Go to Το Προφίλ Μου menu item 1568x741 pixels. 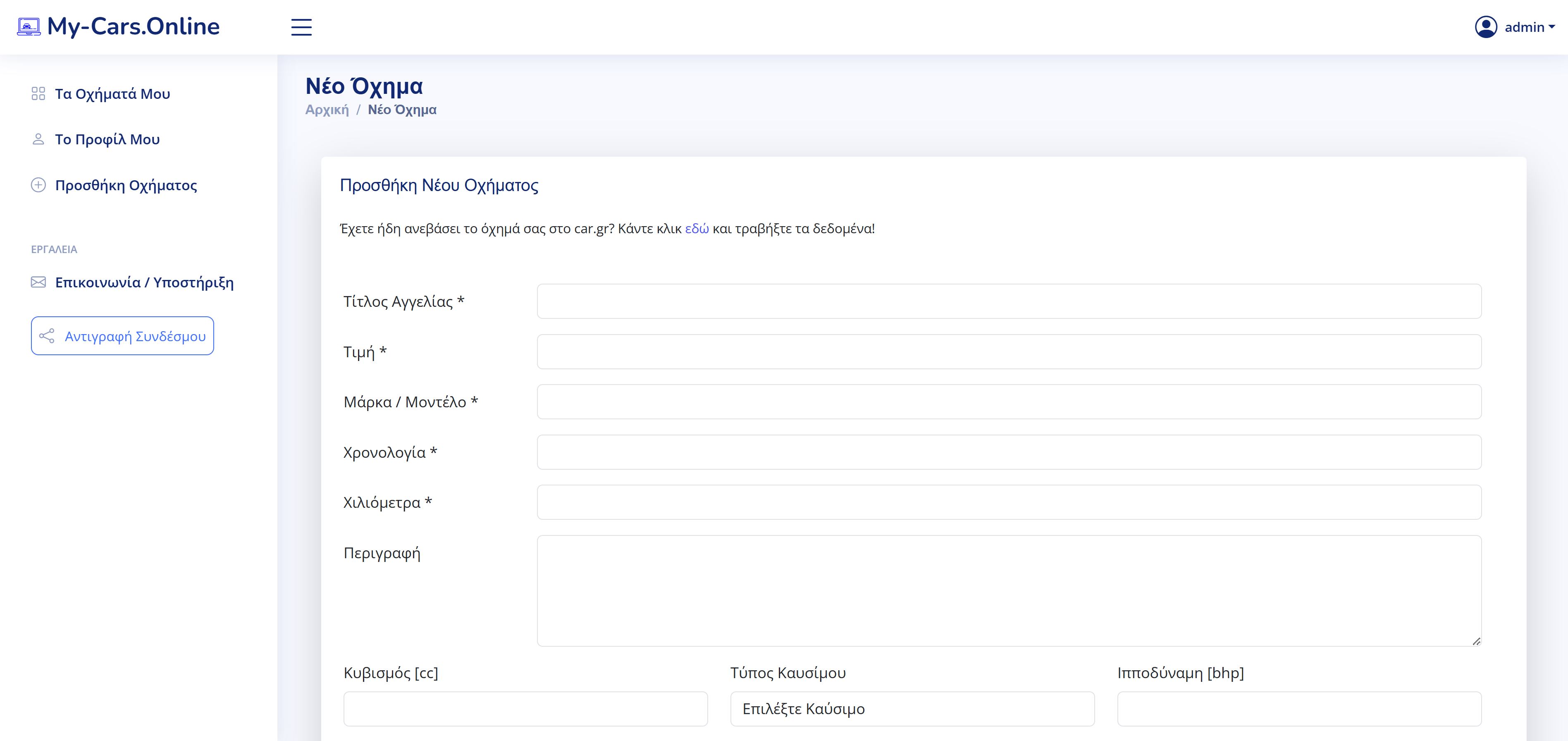(x=107, y=139)
